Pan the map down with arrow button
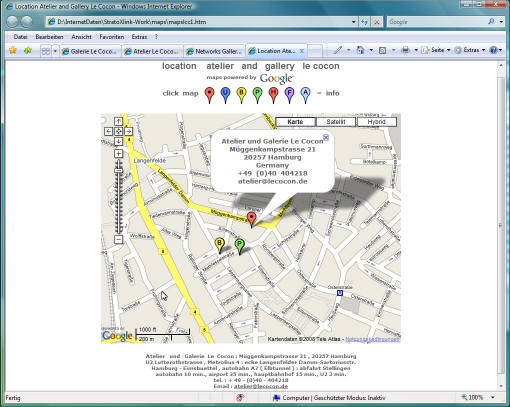 pos(118,141)
